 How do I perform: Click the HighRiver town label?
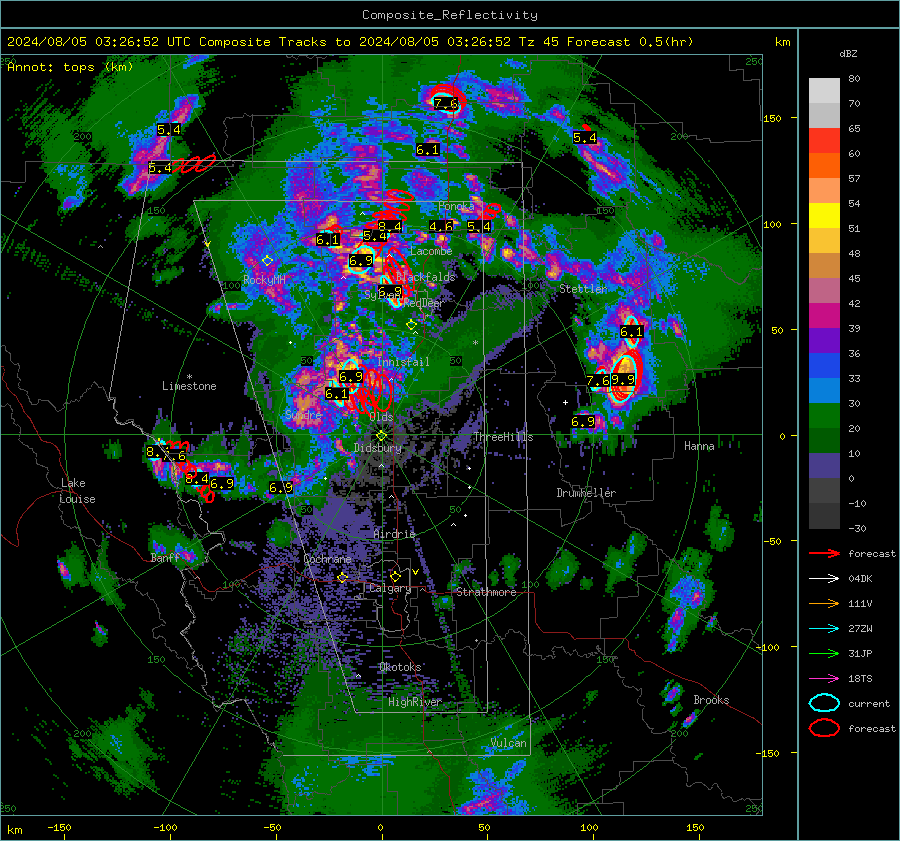[x=415, y=702]
